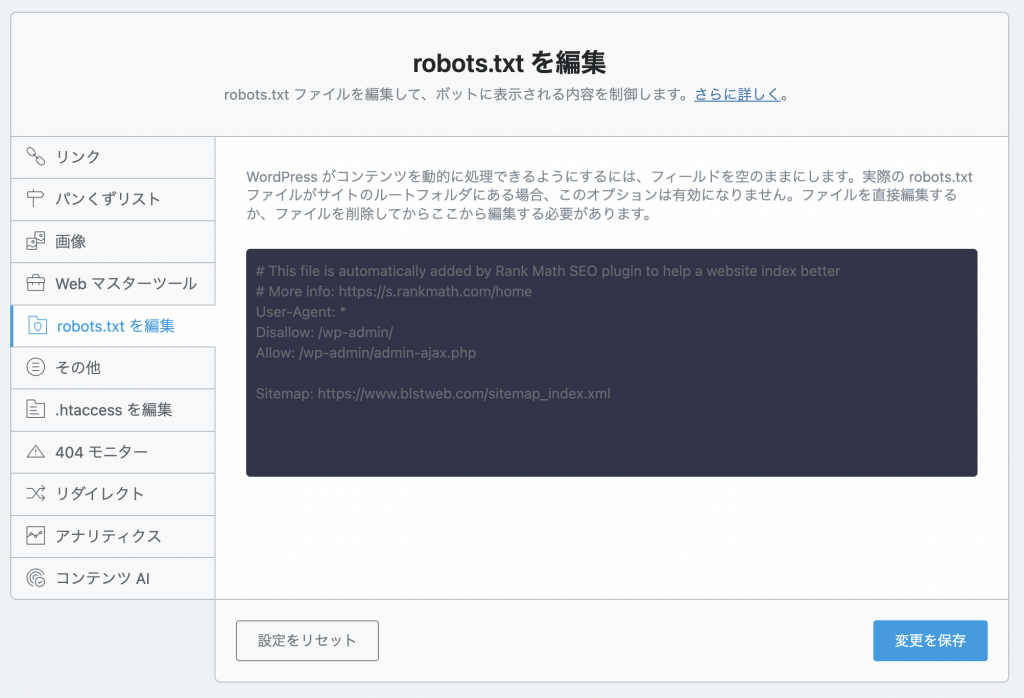The image size is (1024, 698).
Task: Click the '# This file is automatically added' line
Action: [548, 271]
